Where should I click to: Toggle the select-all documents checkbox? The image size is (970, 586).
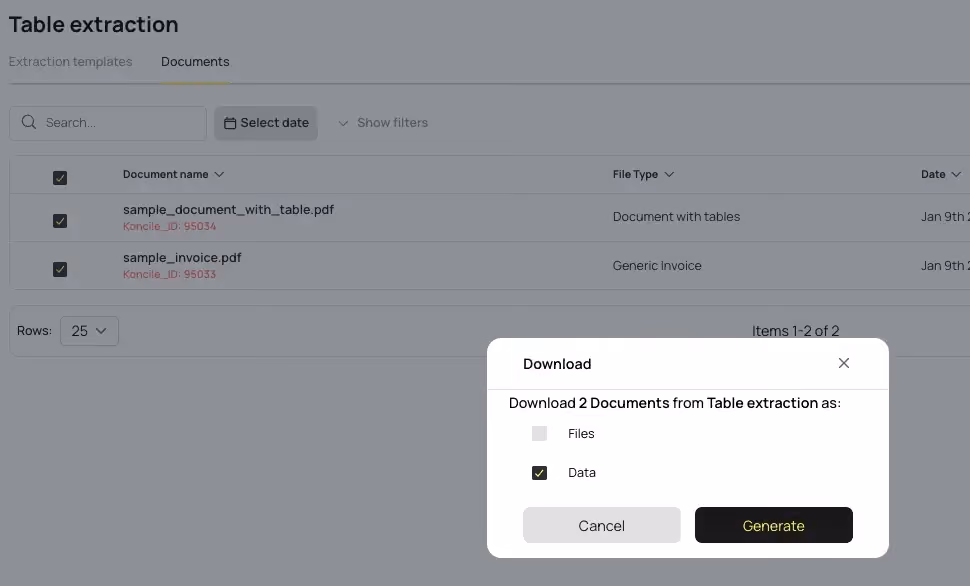pos(60,178)
